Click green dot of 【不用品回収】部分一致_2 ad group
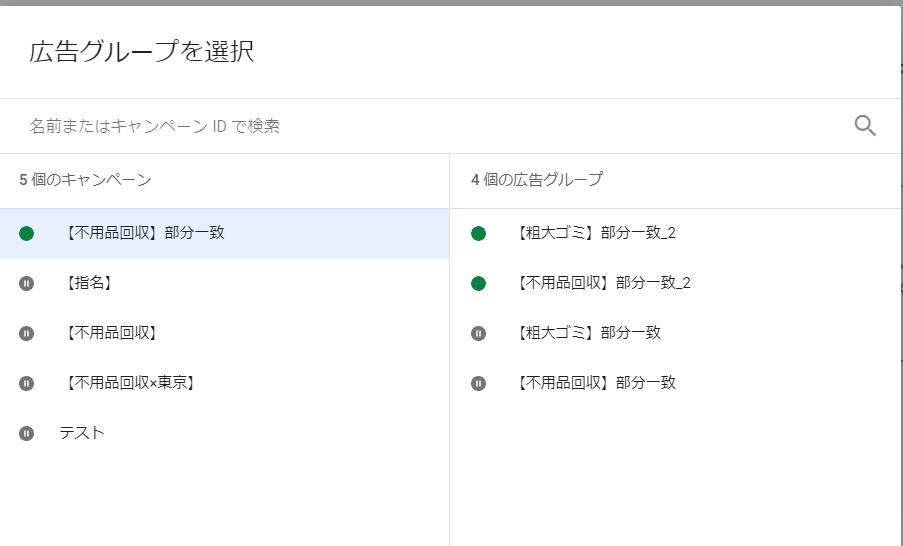This screenshot has height=546, width=903. tap(479, 283)
